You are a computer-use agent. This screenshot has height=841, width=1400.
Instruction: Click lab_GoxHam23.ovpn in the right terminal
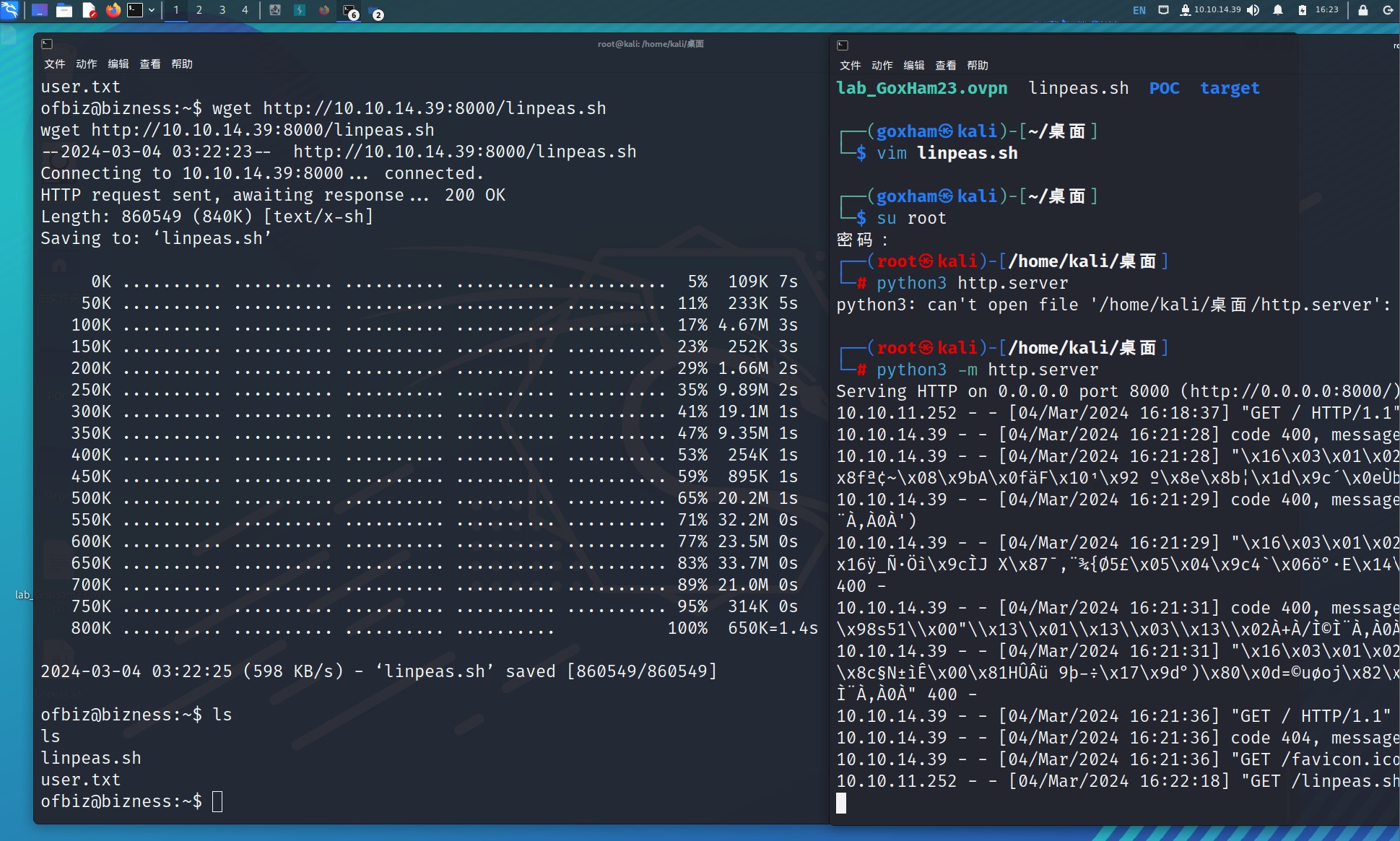point(922,88)
